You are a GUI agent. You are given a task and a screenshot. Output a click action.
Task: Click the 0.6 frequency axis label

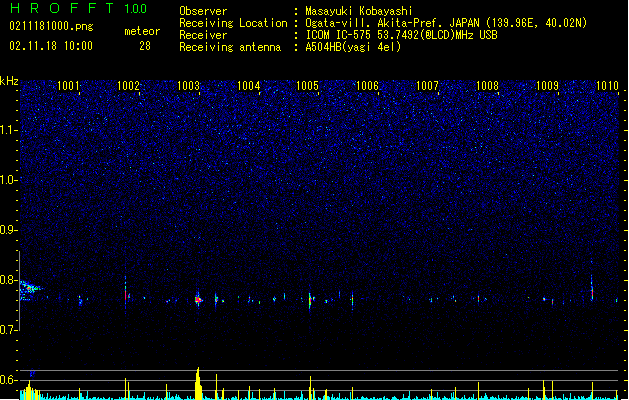9,380
